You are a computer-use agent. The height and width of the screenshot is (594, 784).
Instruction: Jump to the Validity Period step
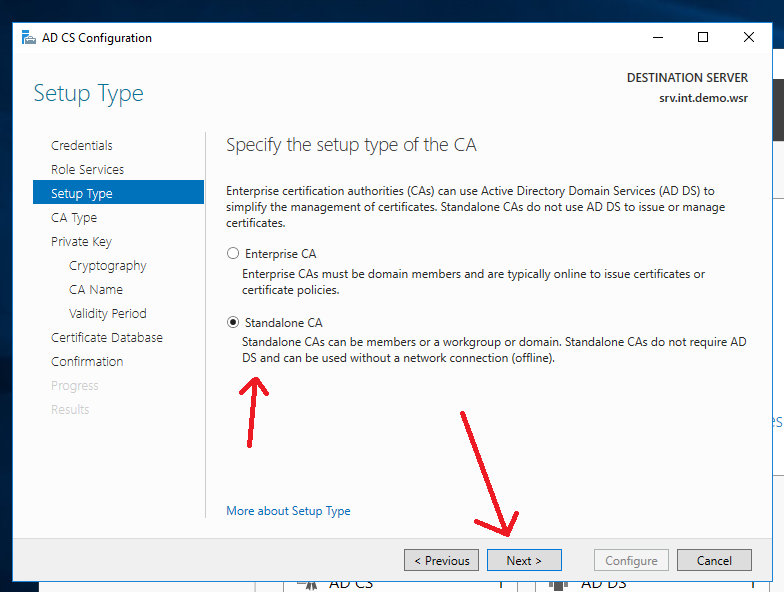click(108, 314)
